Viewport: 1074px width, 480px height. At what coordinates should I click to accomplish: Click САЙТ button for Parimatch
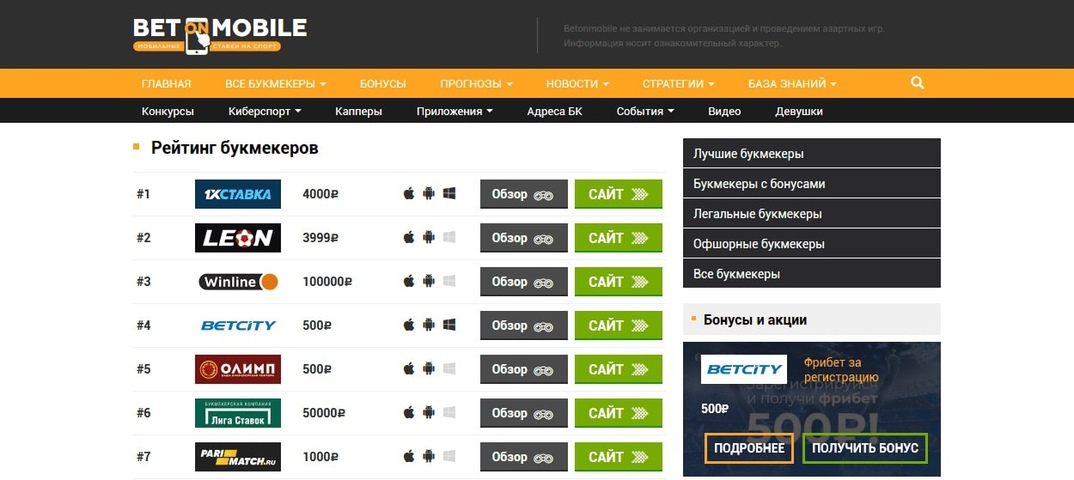[x=619, y=457]
